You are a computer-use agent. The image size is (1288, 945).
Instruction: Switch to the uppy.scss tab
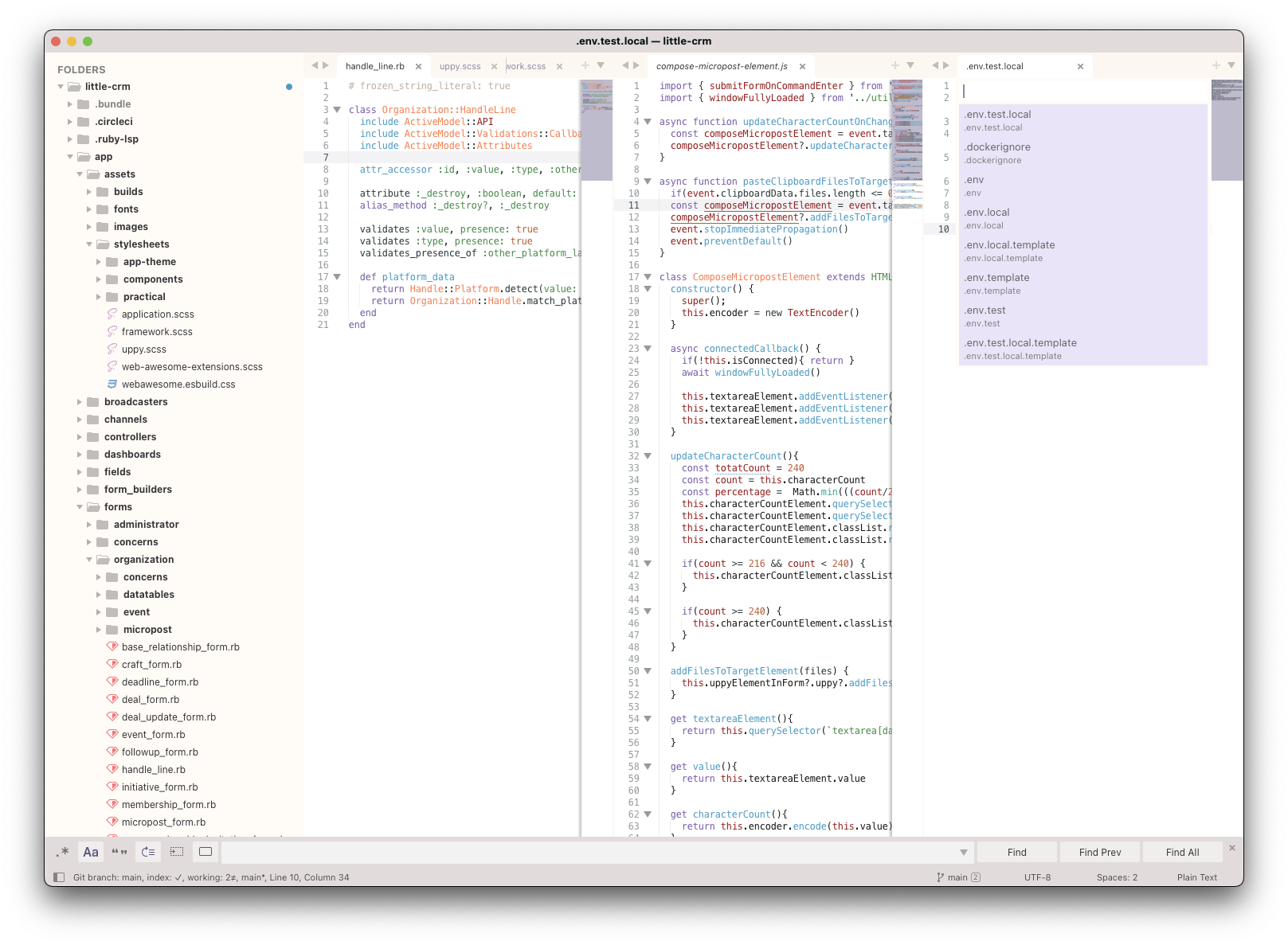coord(460,67)
